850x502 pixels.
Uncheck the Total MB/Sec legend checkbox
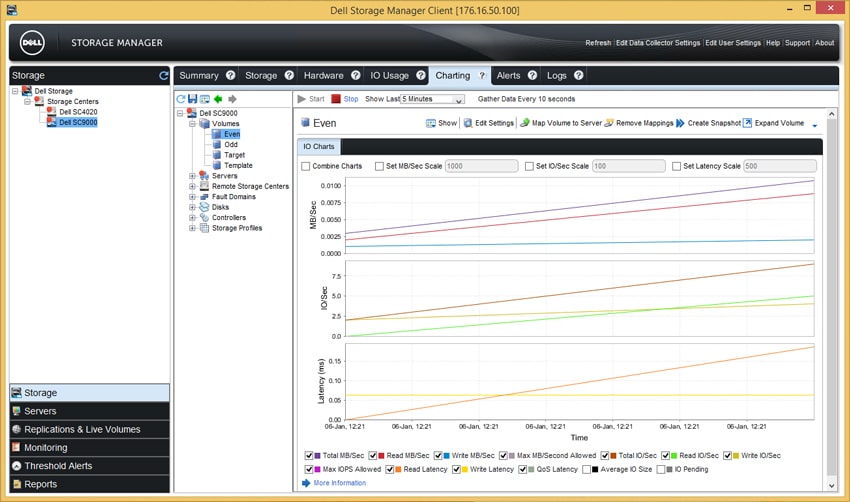309,455
